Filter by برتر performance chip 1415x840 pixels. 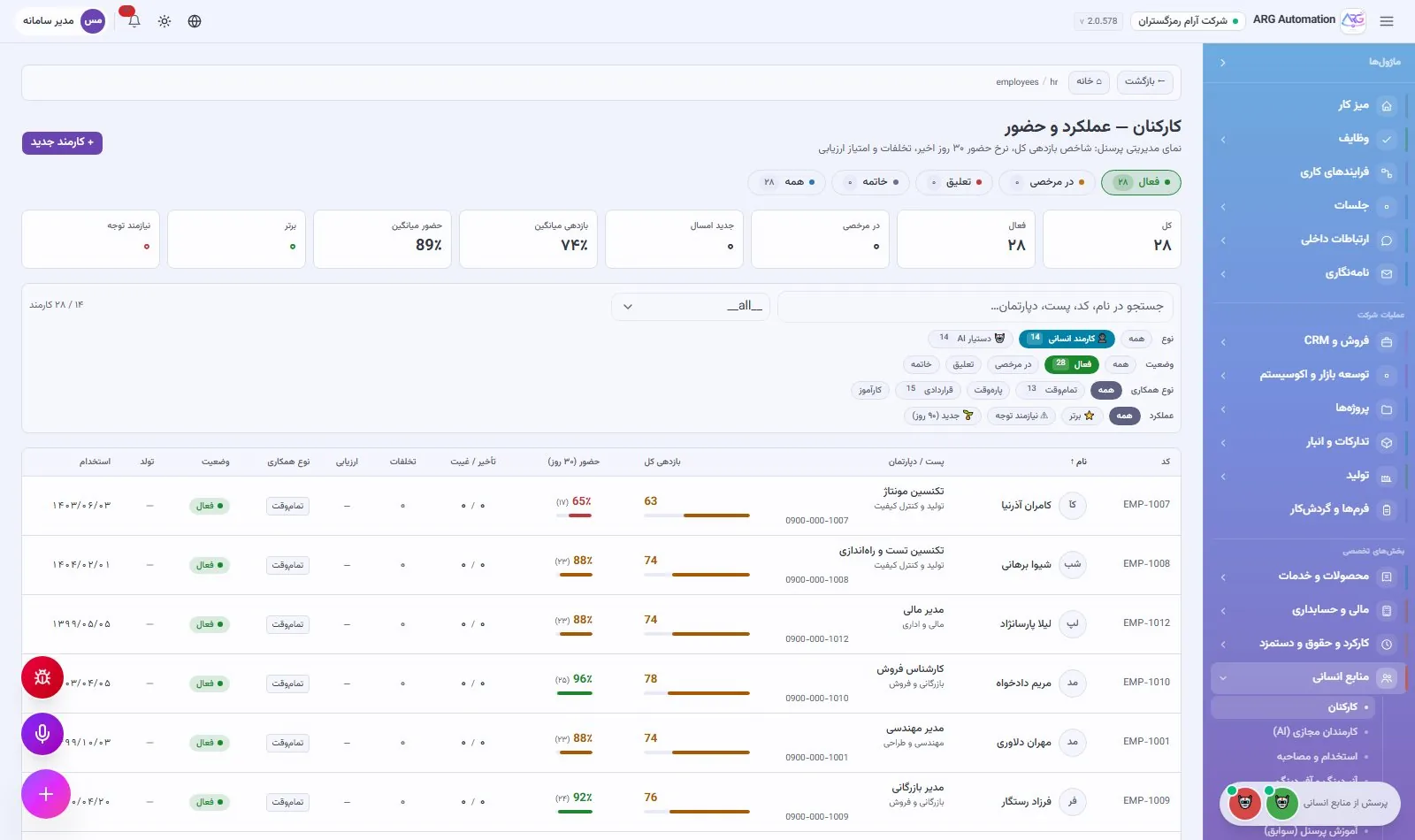[1082, 416]
